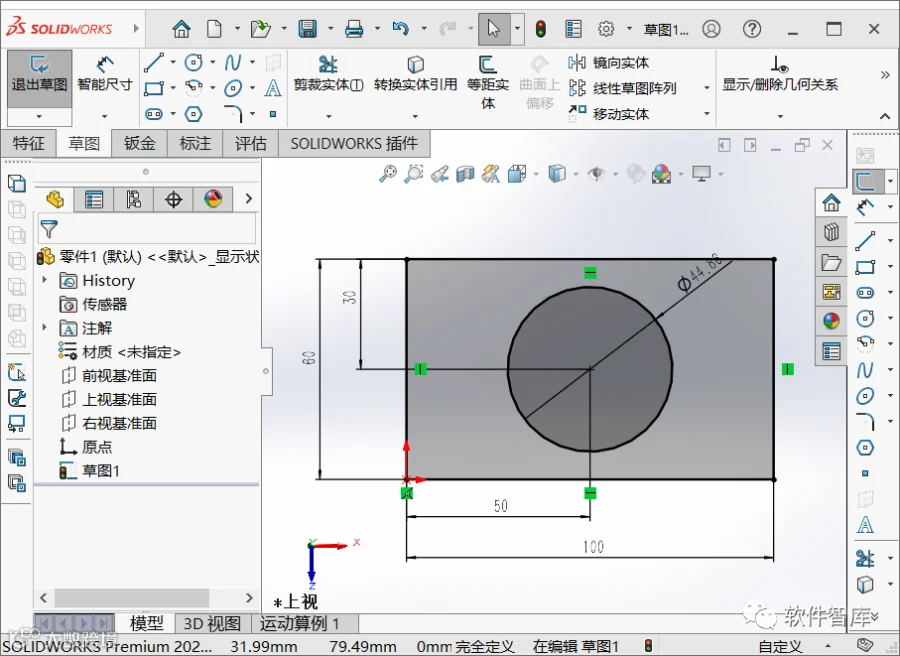Click the Rebuild traffic light icon
Screen dimensions: 900x656
coord(540,28)
